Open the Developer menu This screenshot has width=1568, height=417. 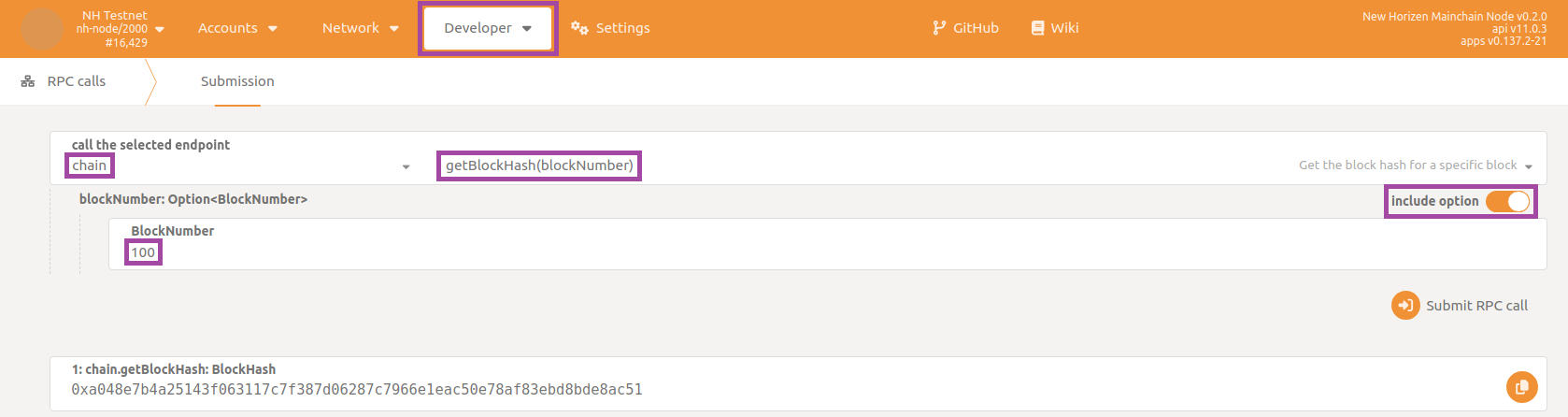(487, 28)
